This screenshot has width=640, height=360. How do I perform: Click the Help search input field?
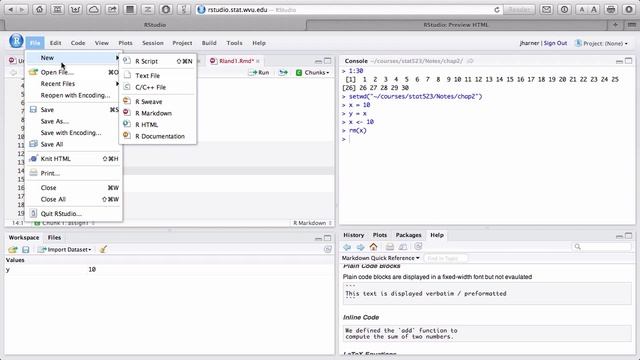(x=602, y=247)
